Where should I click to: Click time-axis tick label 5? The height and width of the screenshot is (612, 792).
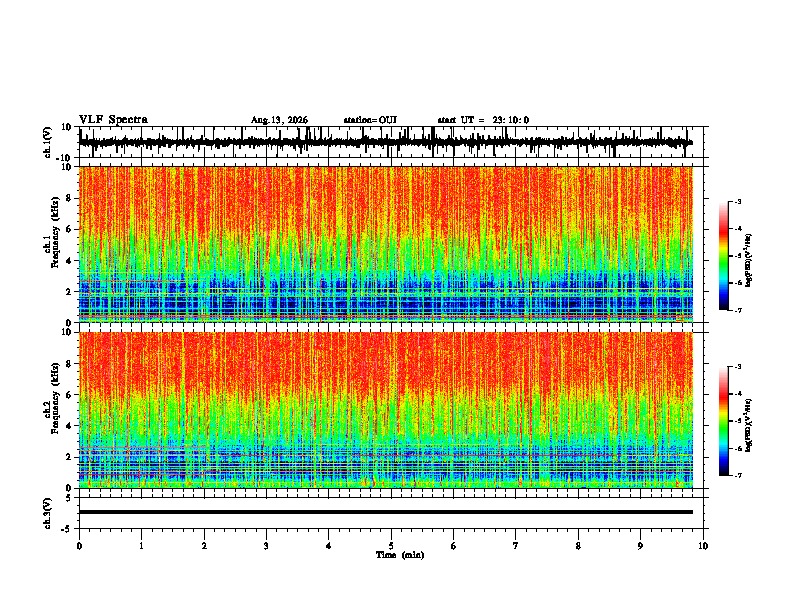pos(391,546)
